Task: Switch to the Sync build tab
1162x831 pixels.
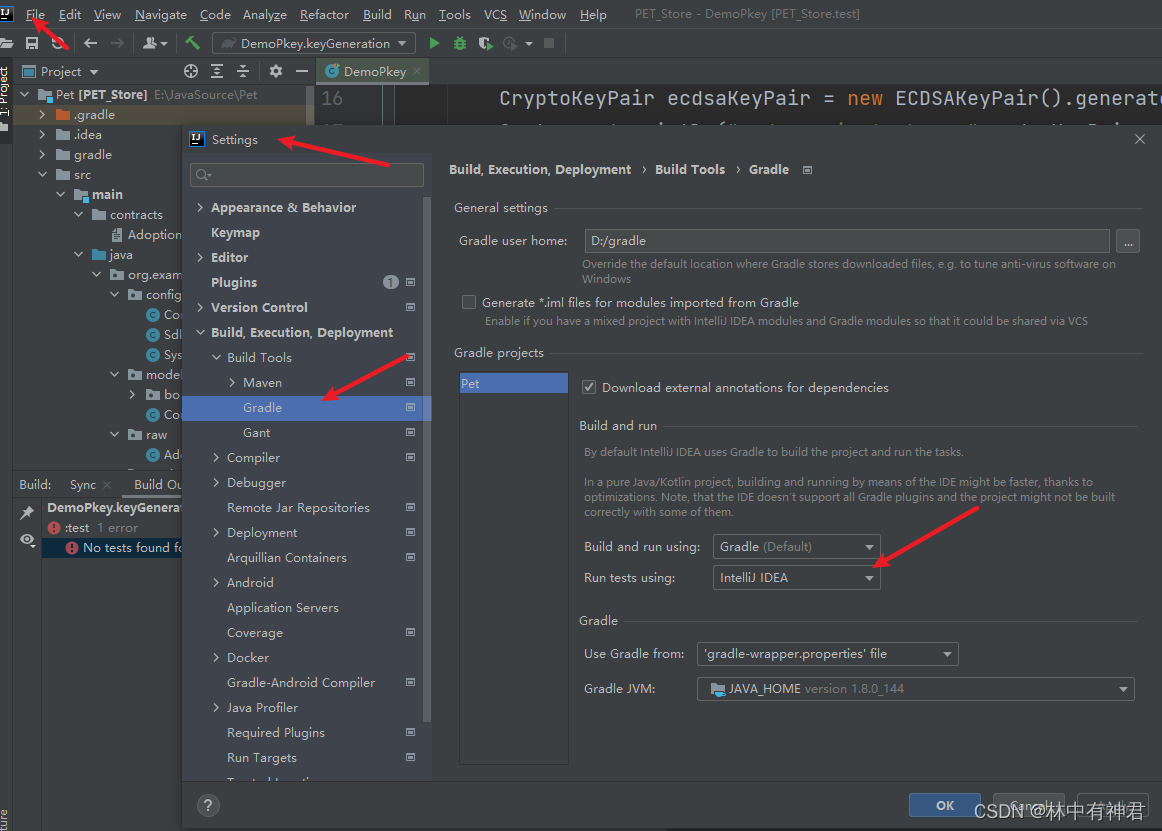Action: 82,485
